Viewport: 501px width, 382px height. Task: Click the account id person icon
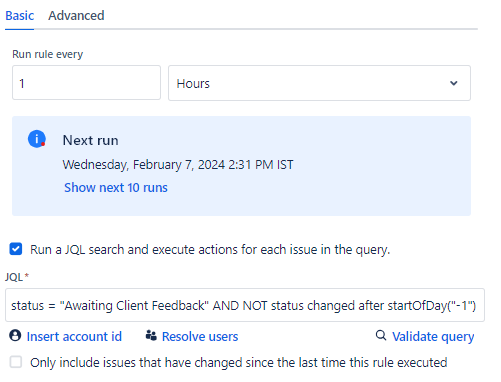[x=15, y=335]
